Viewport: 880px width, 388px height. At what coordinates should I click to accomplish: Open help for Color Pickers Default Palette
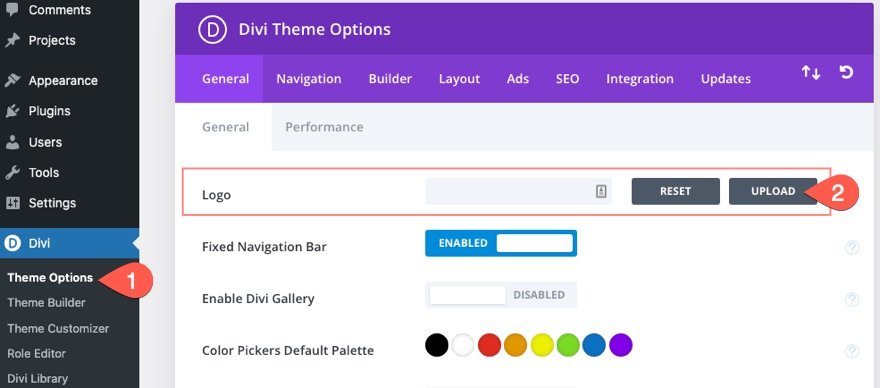[x=852, y=352]
